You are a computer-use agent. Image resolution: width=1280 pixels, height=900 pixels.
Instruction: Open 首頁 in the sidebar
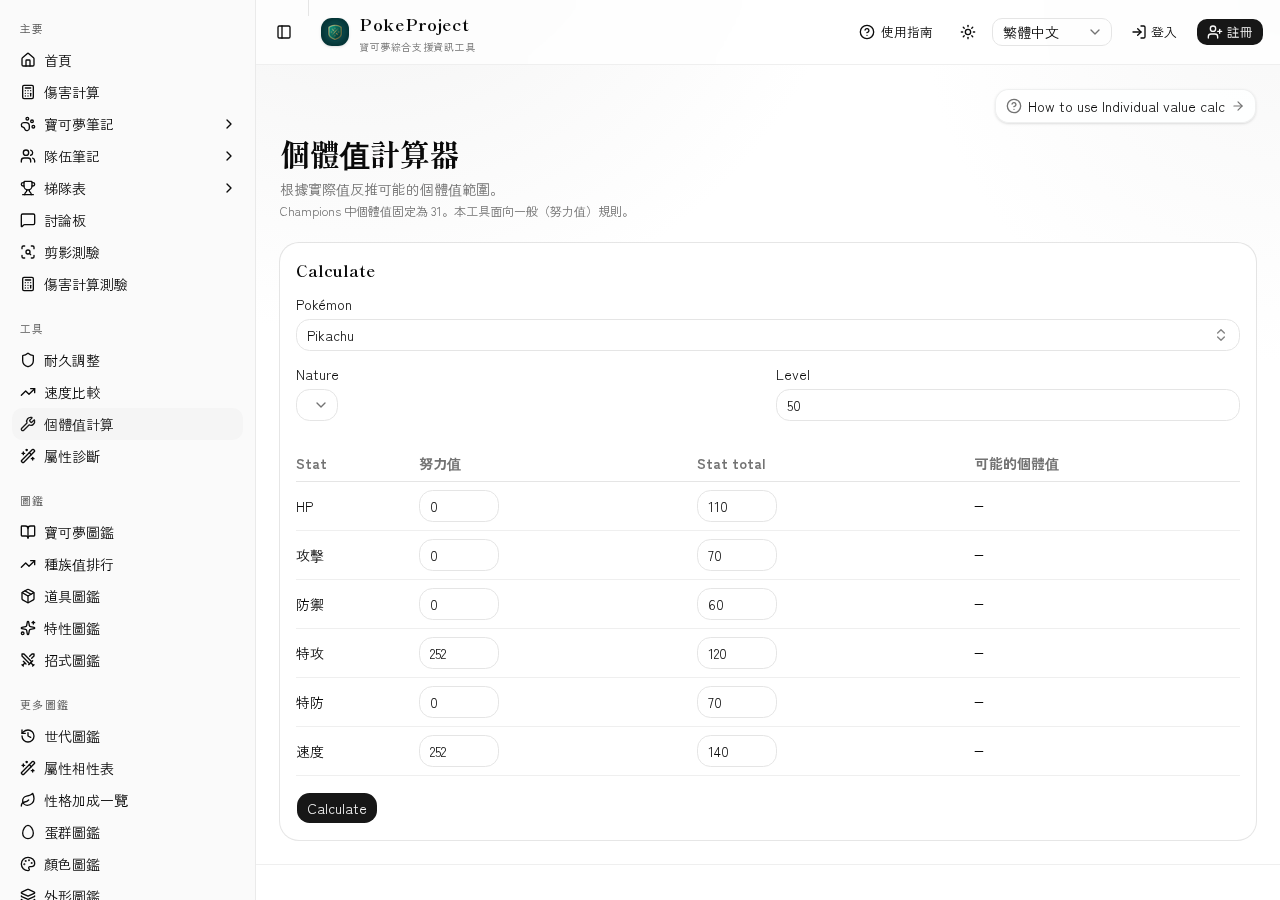[128, 60]
